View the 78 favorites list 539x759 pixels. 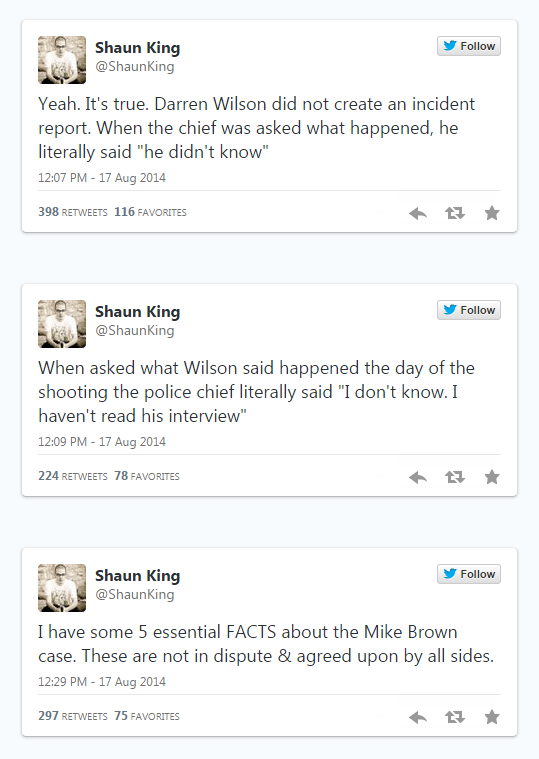147,476
